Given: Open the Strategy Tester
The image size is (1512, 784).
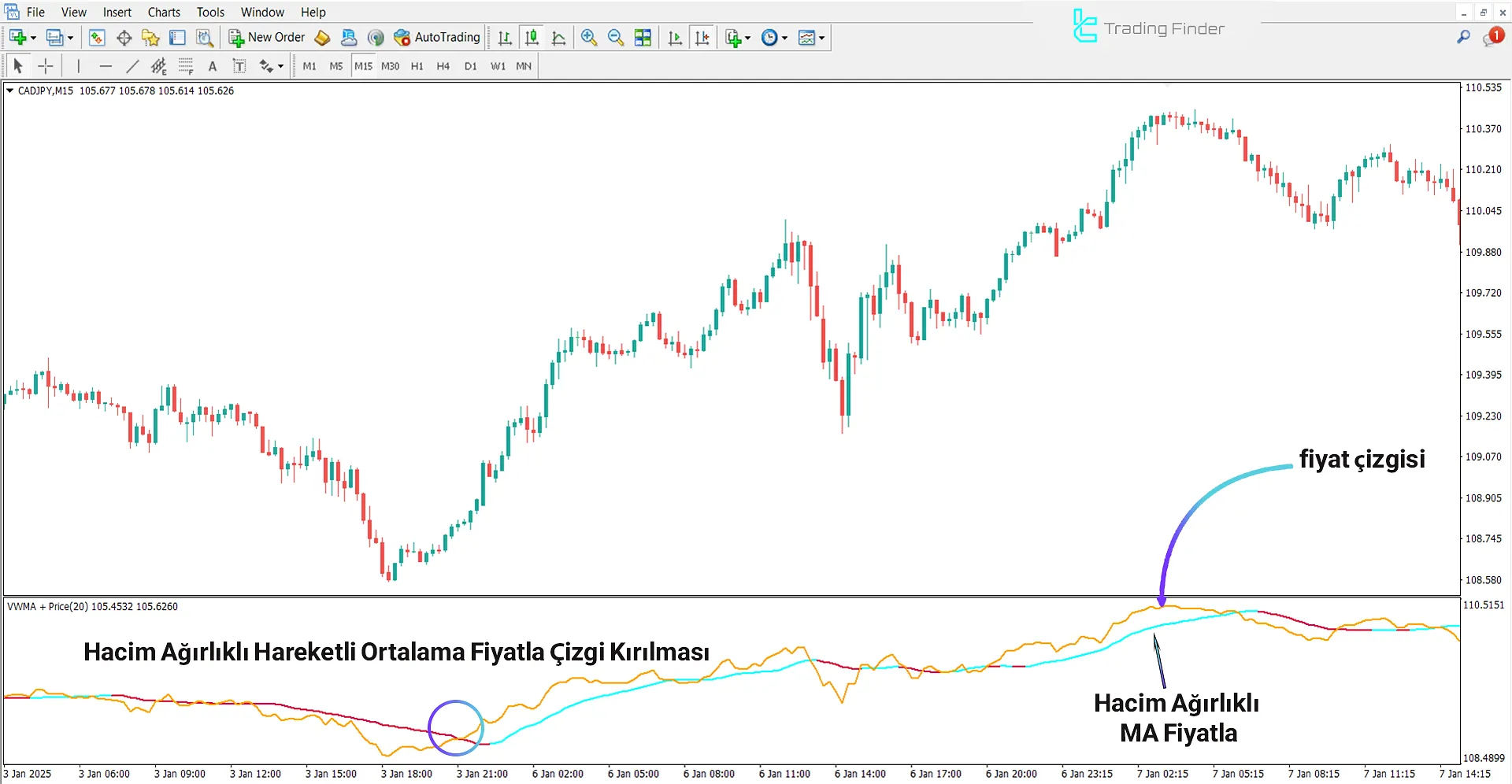Looking at the screenshot, I should pos(205,37).
